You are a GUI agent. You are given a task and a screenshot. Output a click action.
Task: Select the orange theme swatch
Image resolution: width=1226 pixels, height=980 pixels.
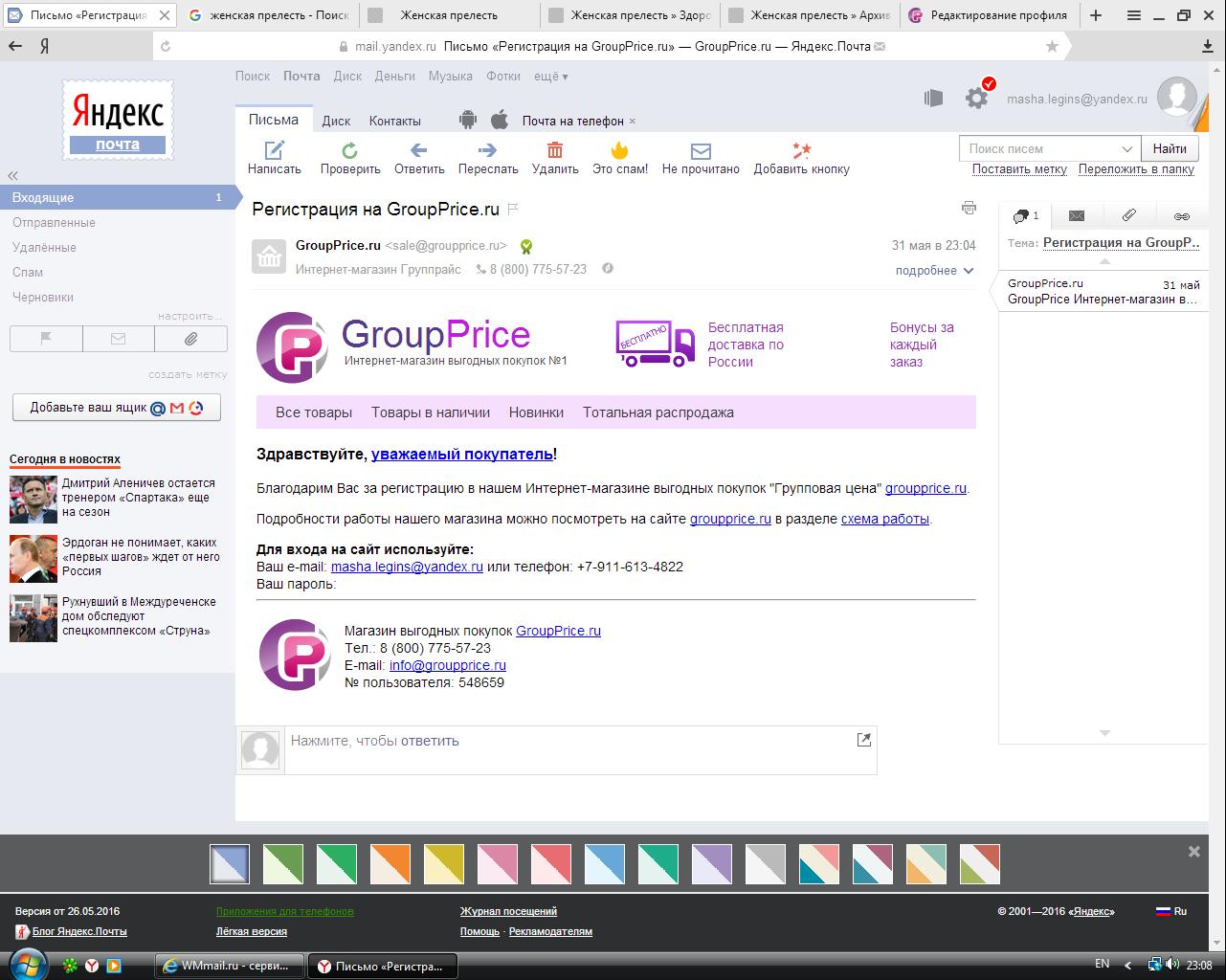point(390,864)
